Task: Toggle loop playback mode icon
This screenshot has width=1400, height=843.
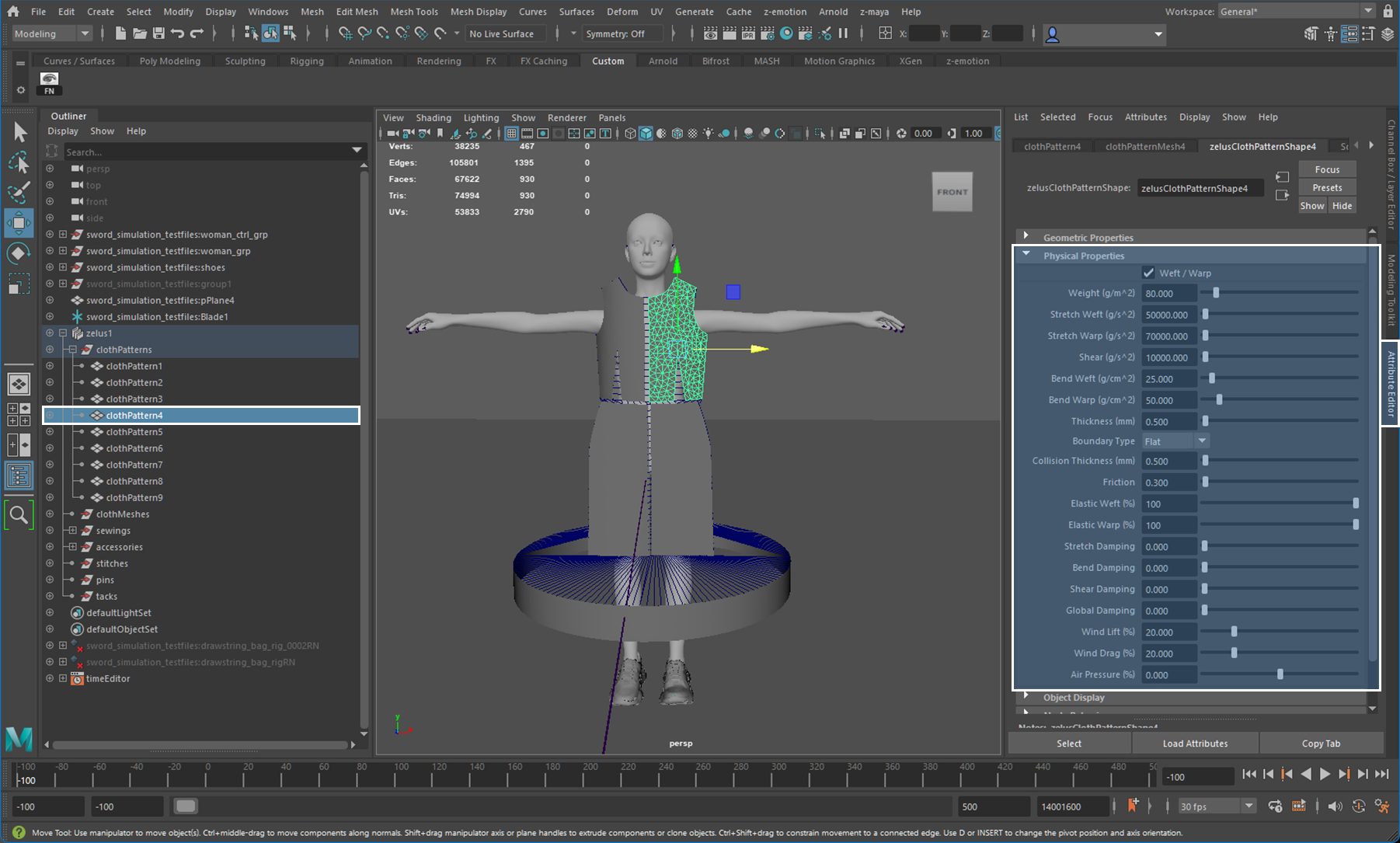Action: coord(1275,806)
